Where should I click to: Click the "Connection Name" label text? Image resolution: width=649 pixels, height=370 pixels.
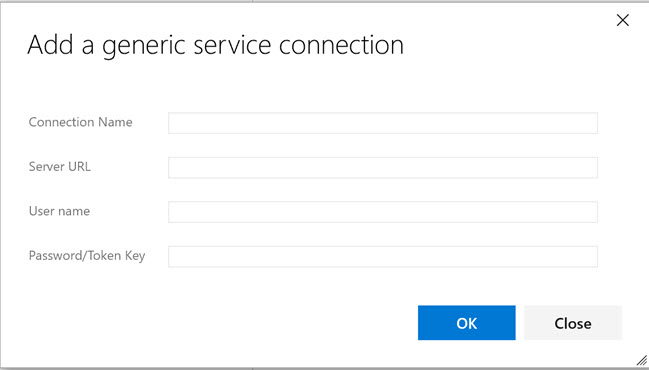click(x=80, y=122)
